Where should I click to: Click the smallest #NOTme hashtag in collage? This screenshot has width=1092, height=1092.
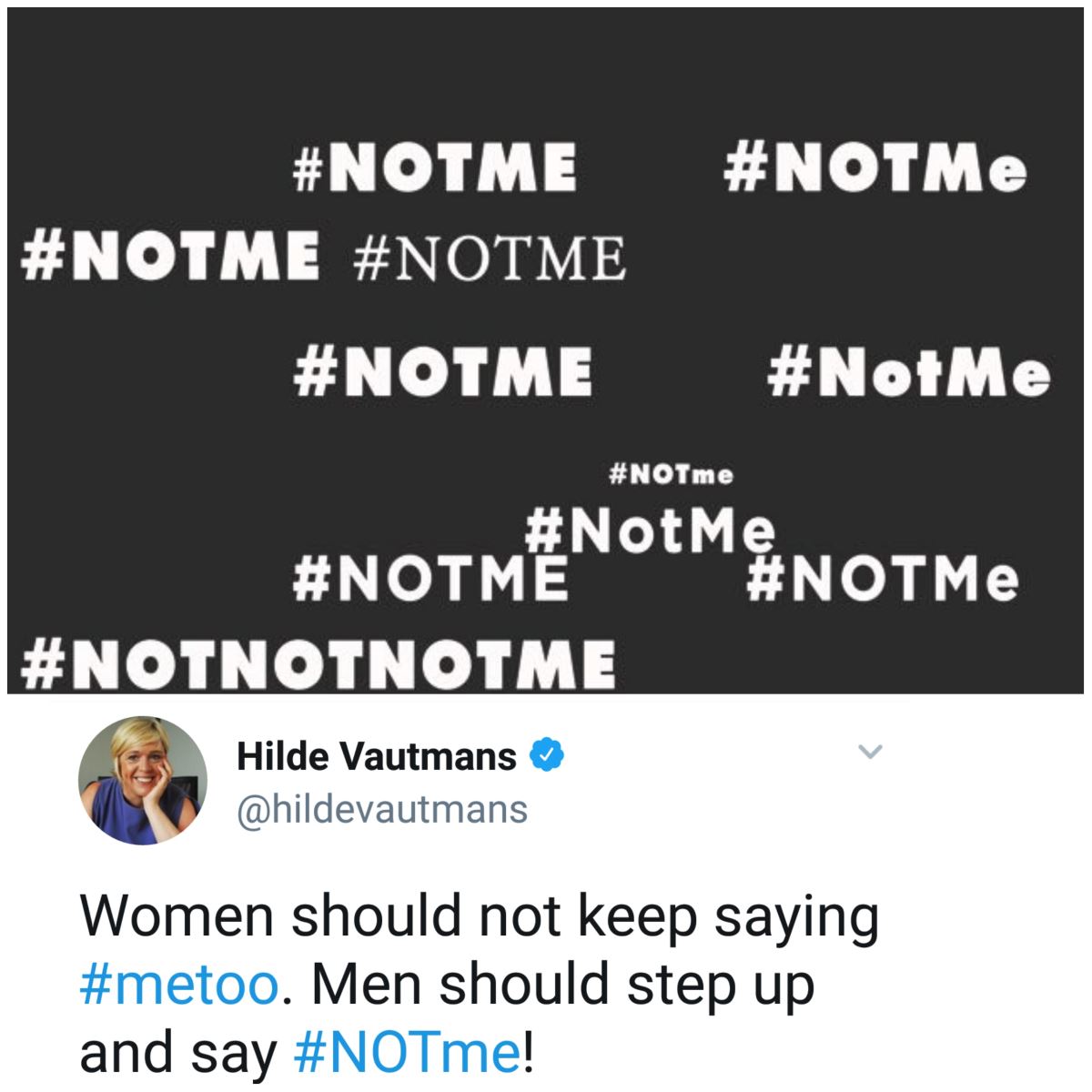(x=671, y=474)
